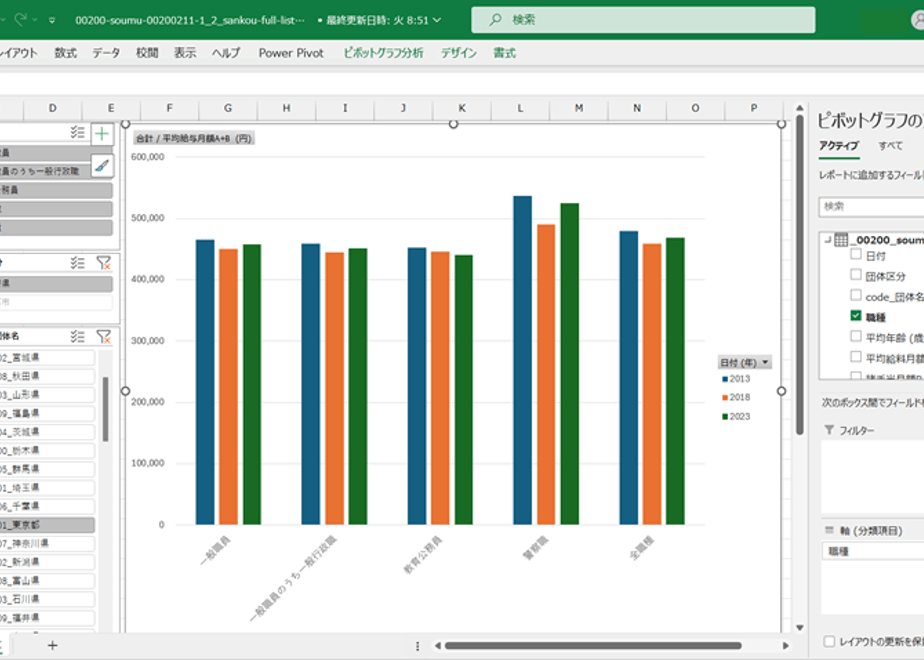Screen dimensions: 924x660
Task: Open the 表示 ribbon tab
Action: pos(185,53)
